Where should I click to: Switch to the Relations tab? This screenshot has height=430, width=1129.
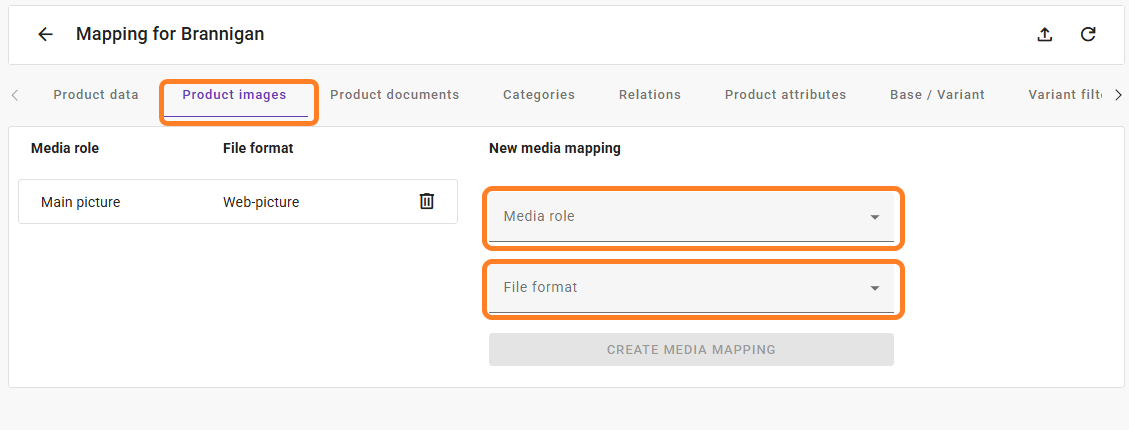tap(649, 95)
